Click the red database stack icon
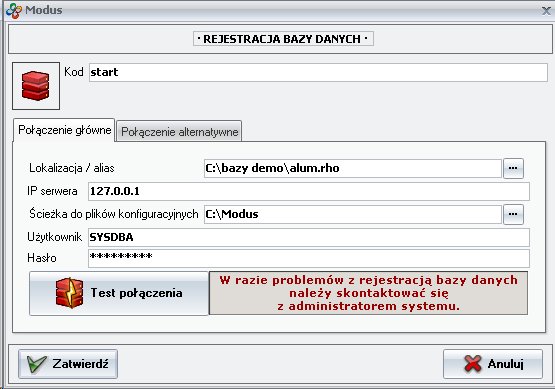The width and height of the screenshot is (555, 389). [x=36, y=86]
